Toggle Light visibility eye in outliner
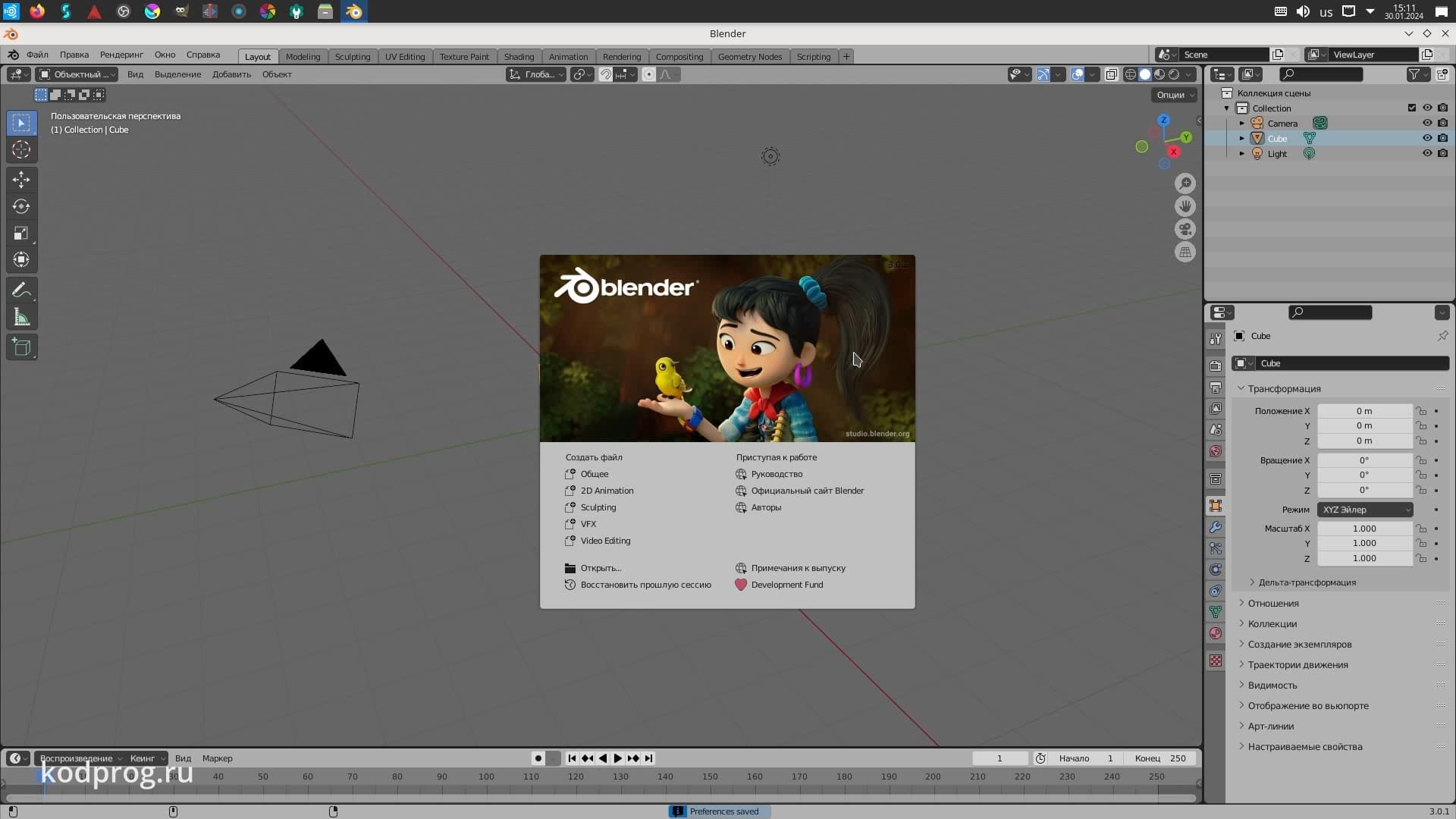1456x819 pixels. point(1427,153)
